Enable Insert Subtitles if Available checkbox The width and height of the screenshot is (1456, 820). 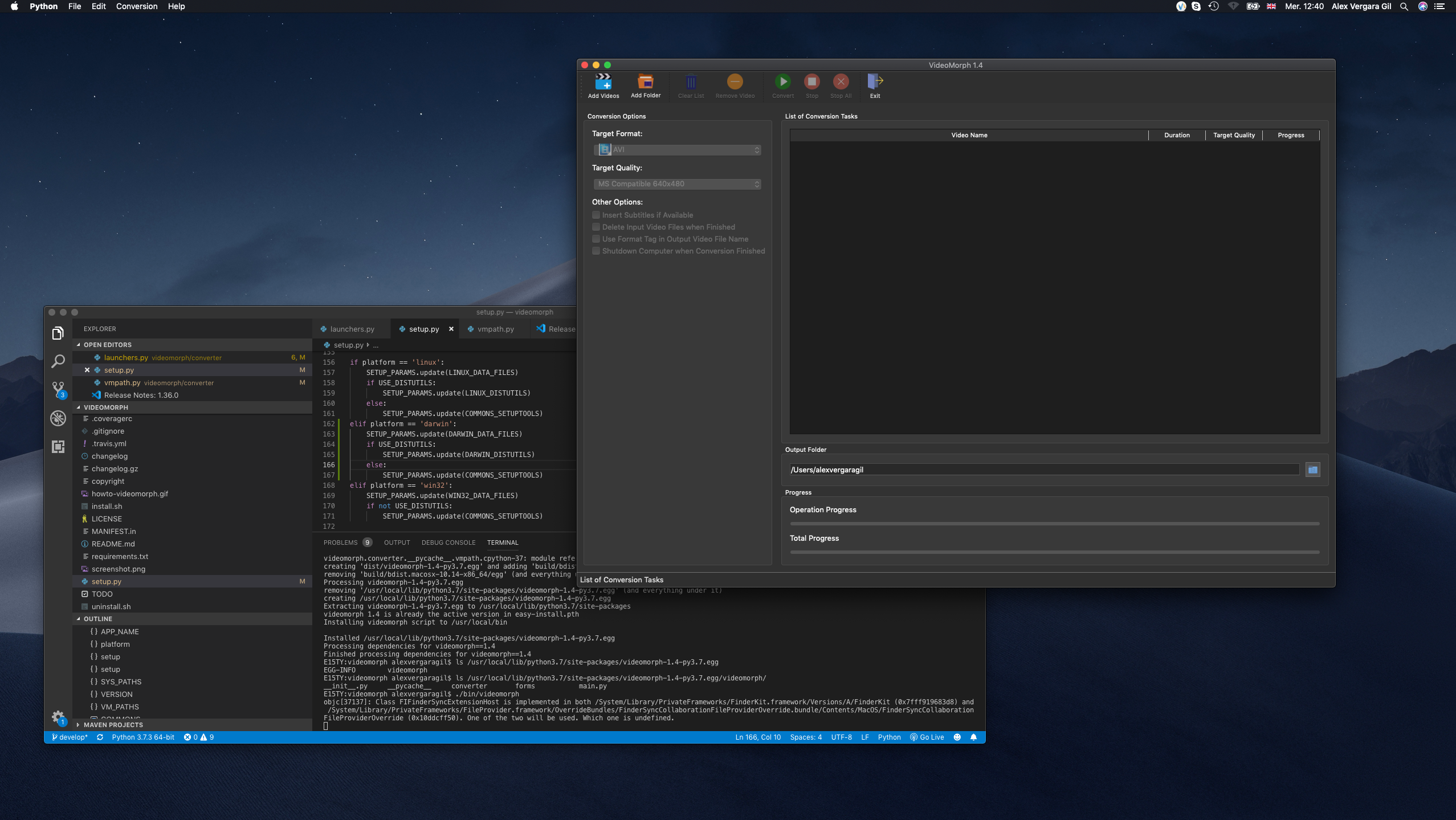click(x=596, y=215)
